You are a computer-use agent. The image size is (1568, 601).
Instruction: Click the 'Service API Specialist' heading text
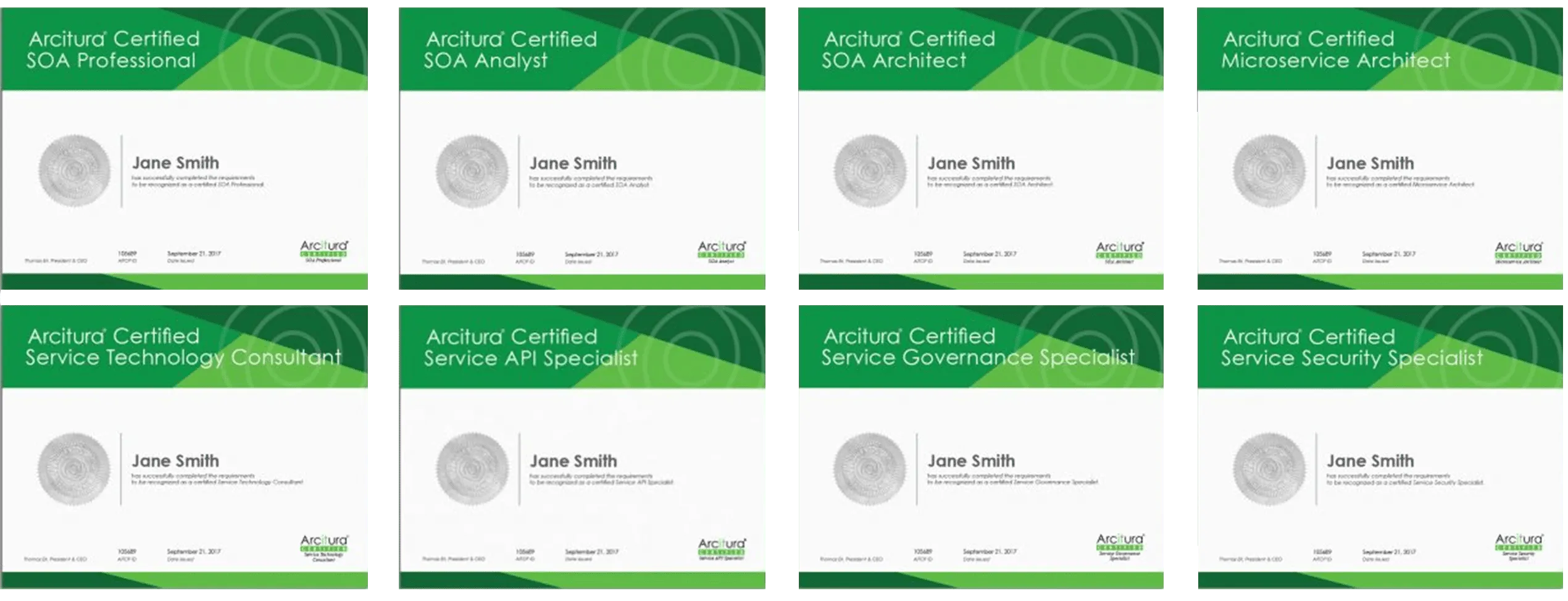point(530,358)
